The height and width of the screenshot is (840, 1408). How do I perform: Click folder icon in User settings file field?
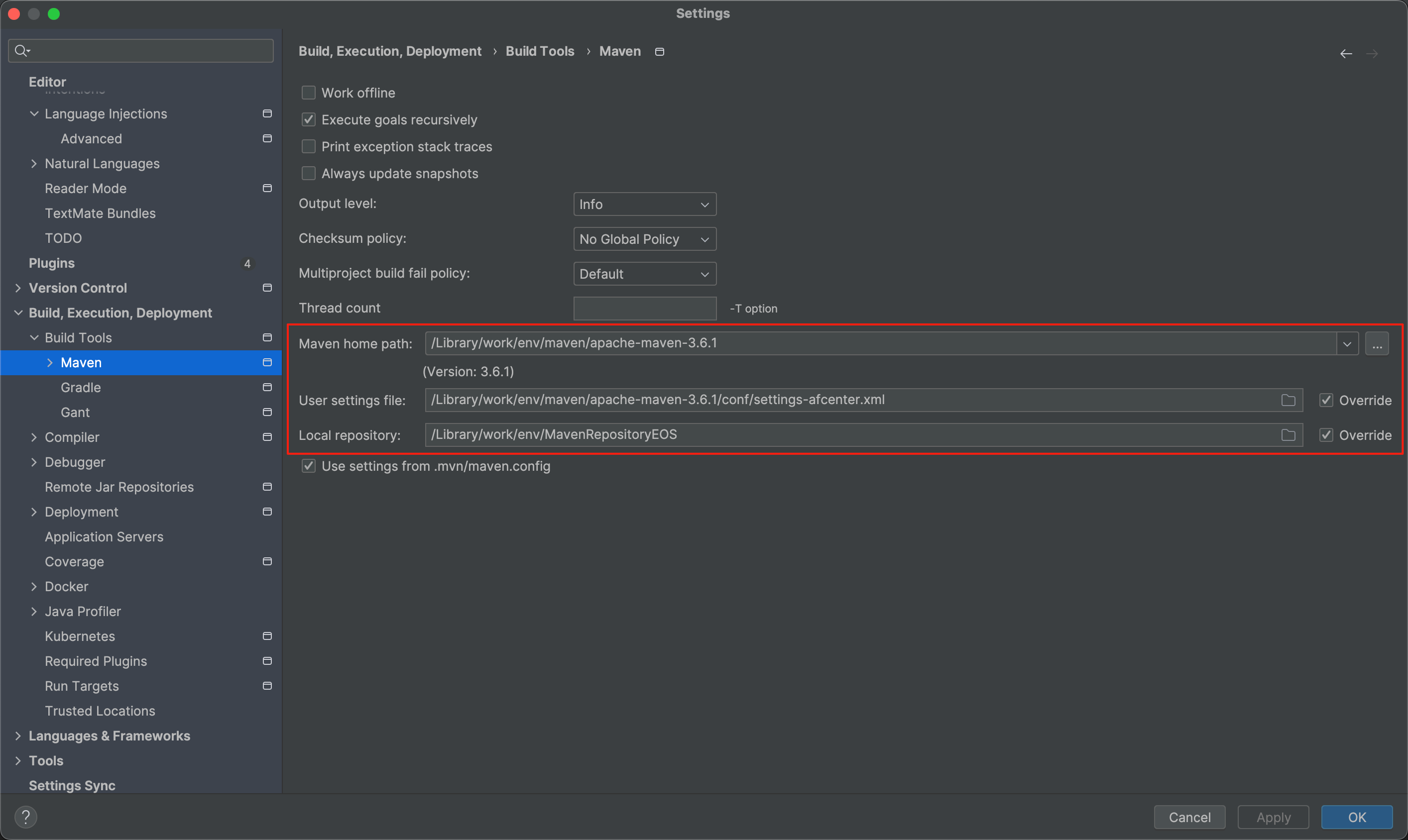click(x=1288, y=400)
